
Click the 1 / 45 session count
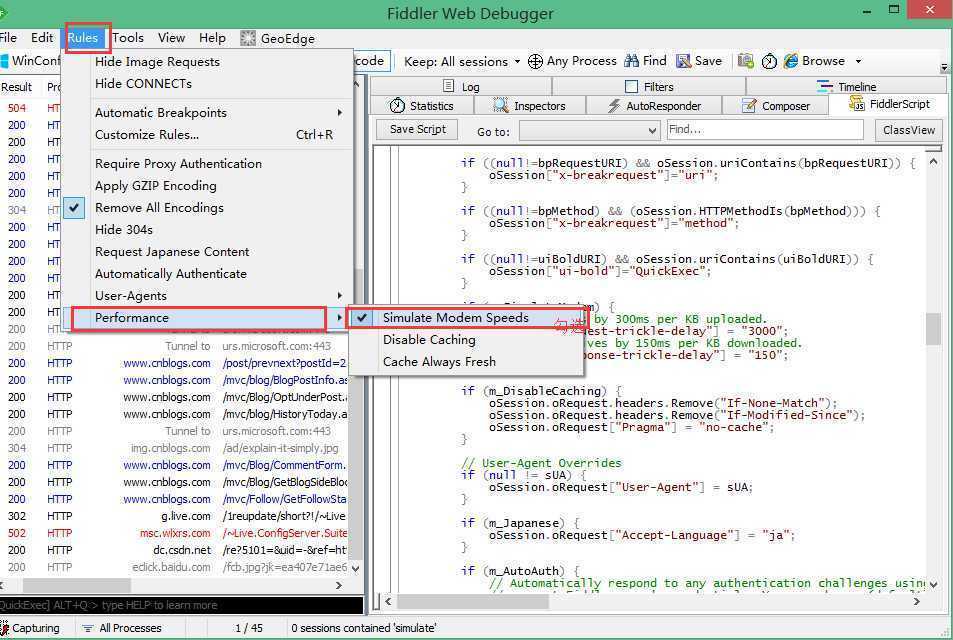point(249,628)
